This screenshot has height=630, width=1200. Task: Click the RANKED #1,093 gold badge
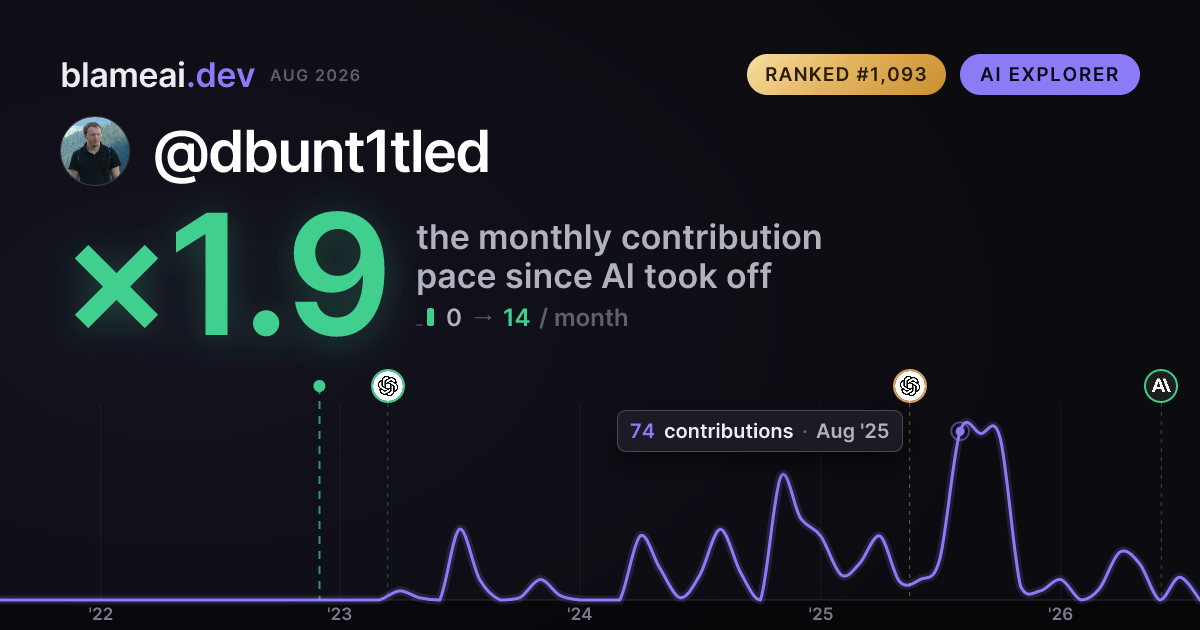pos(846,75)
